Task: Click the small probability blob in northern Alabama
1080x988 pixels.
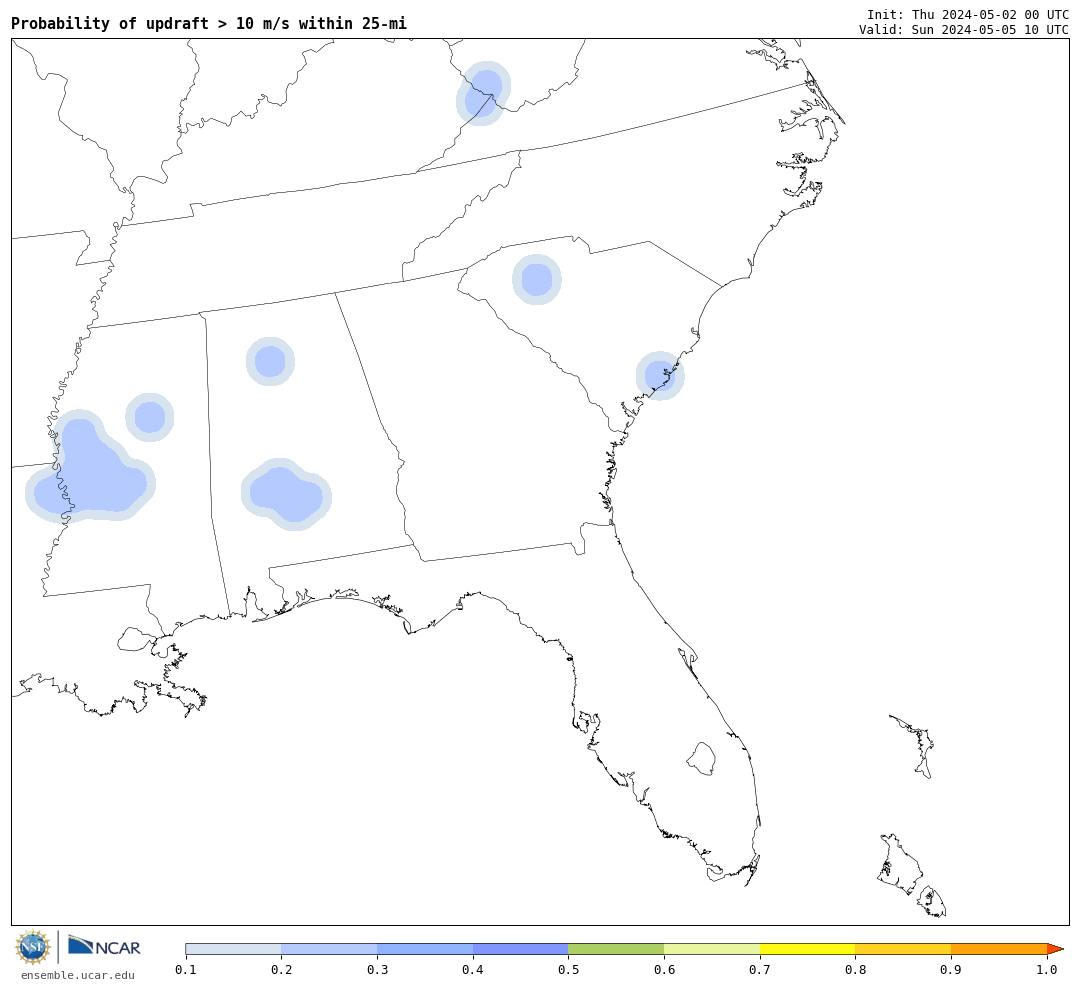Action: 270,362
